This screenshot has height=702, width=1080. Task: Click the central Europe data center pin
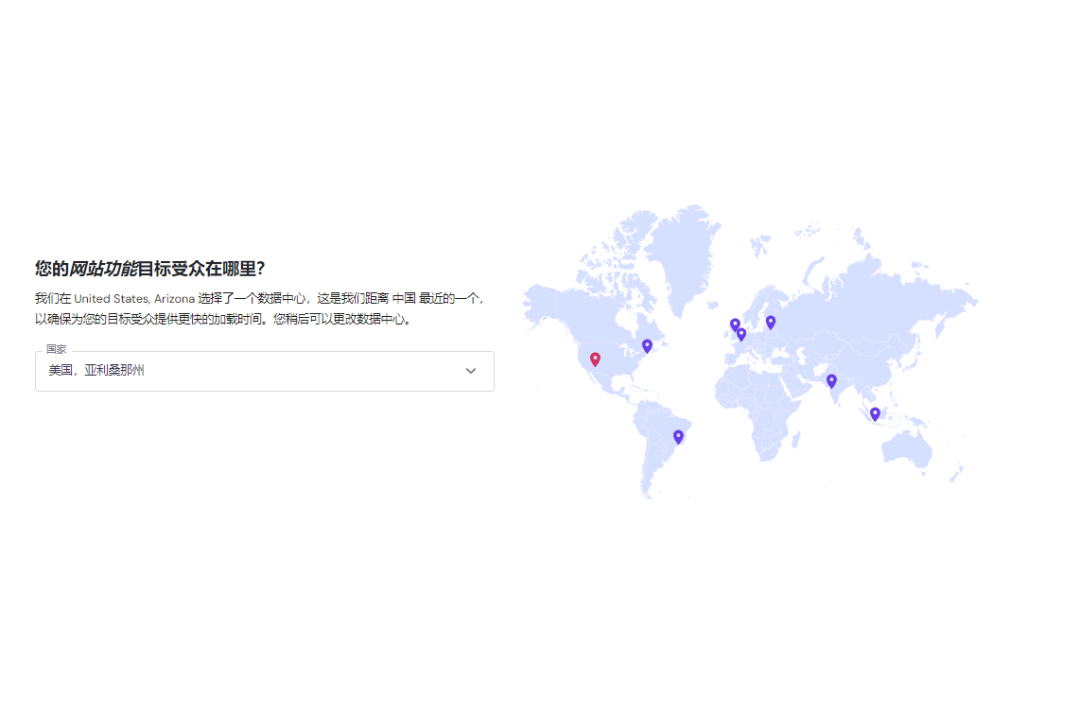pos(741,335)
